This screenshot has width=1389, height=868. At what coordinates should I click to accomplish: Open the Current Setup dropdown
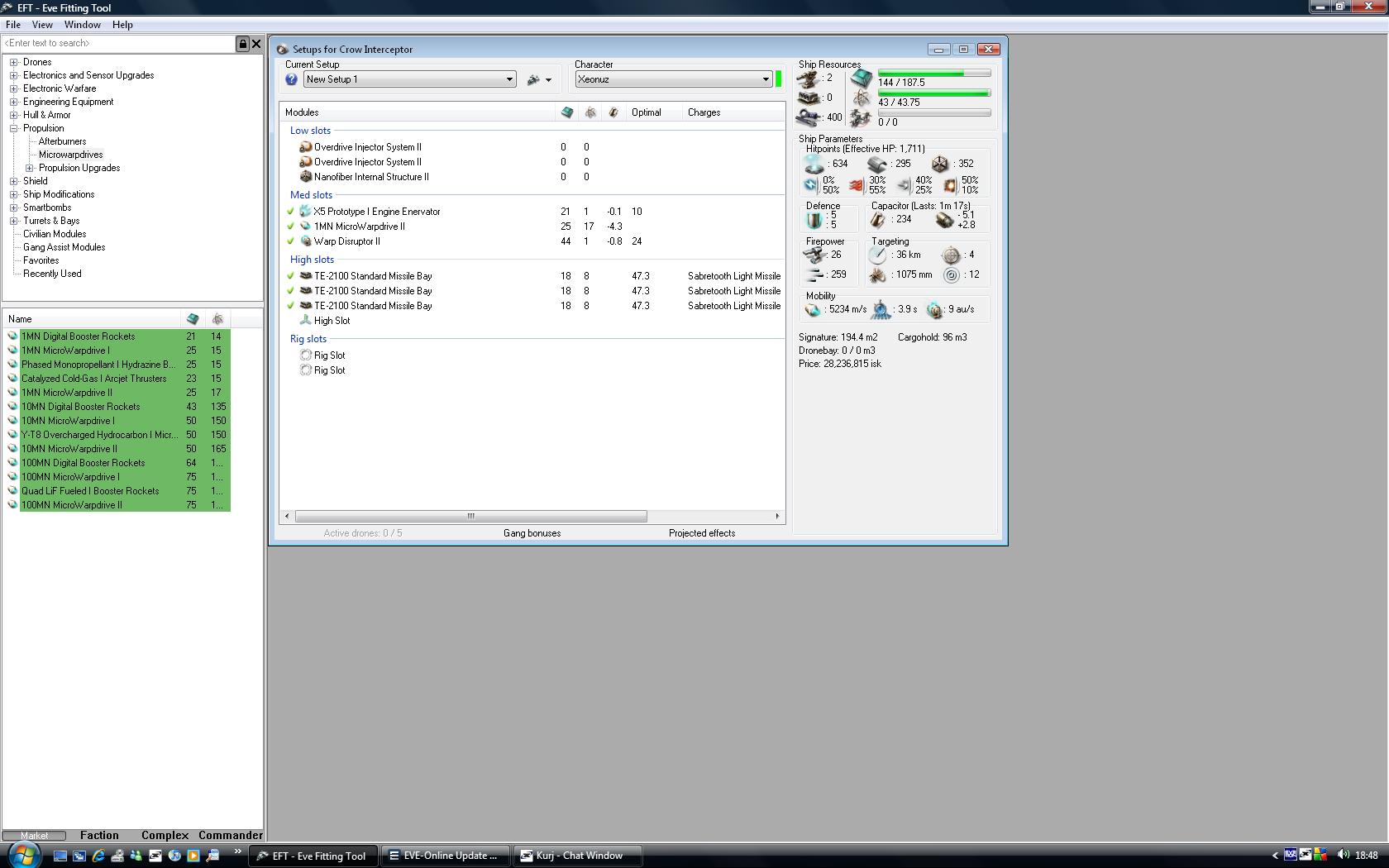[x=410, y=79]
